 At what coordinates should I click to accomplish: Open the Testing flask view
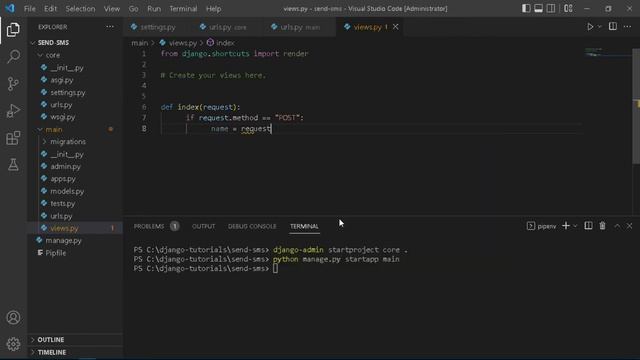point(13,165)
